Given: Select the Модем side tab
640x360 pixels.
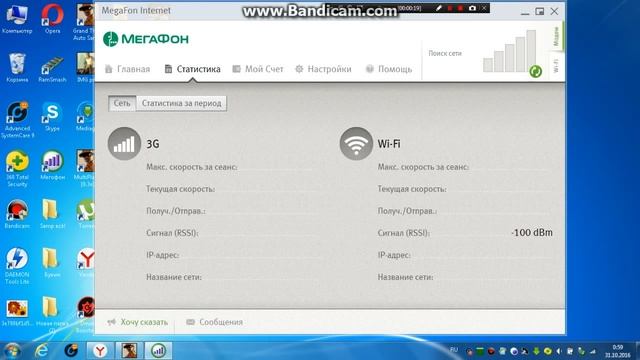Looking at the screenshot, I should 556,36.
